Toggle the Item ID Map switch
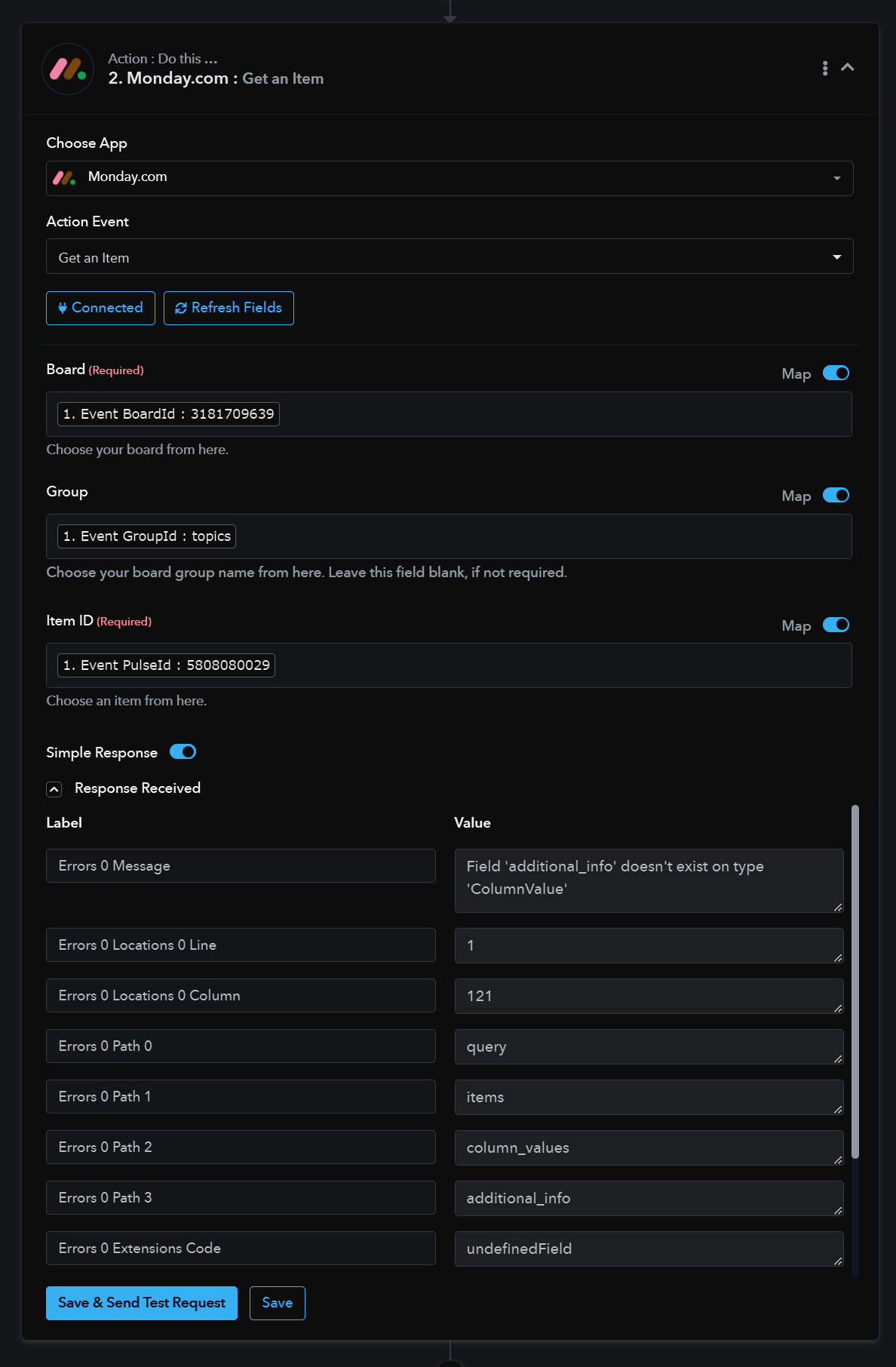 click(x=836, y=625)
